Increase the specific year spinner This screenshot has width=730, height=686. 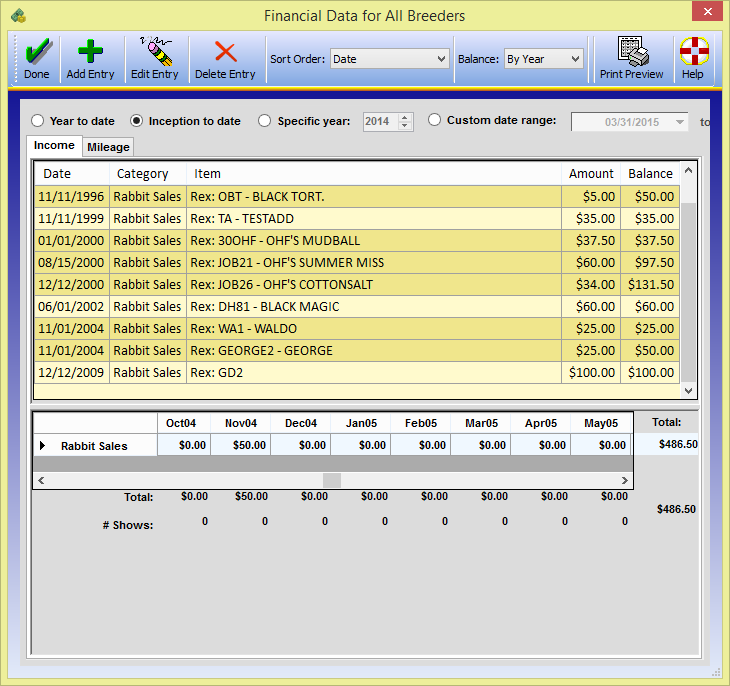[405, 117]
